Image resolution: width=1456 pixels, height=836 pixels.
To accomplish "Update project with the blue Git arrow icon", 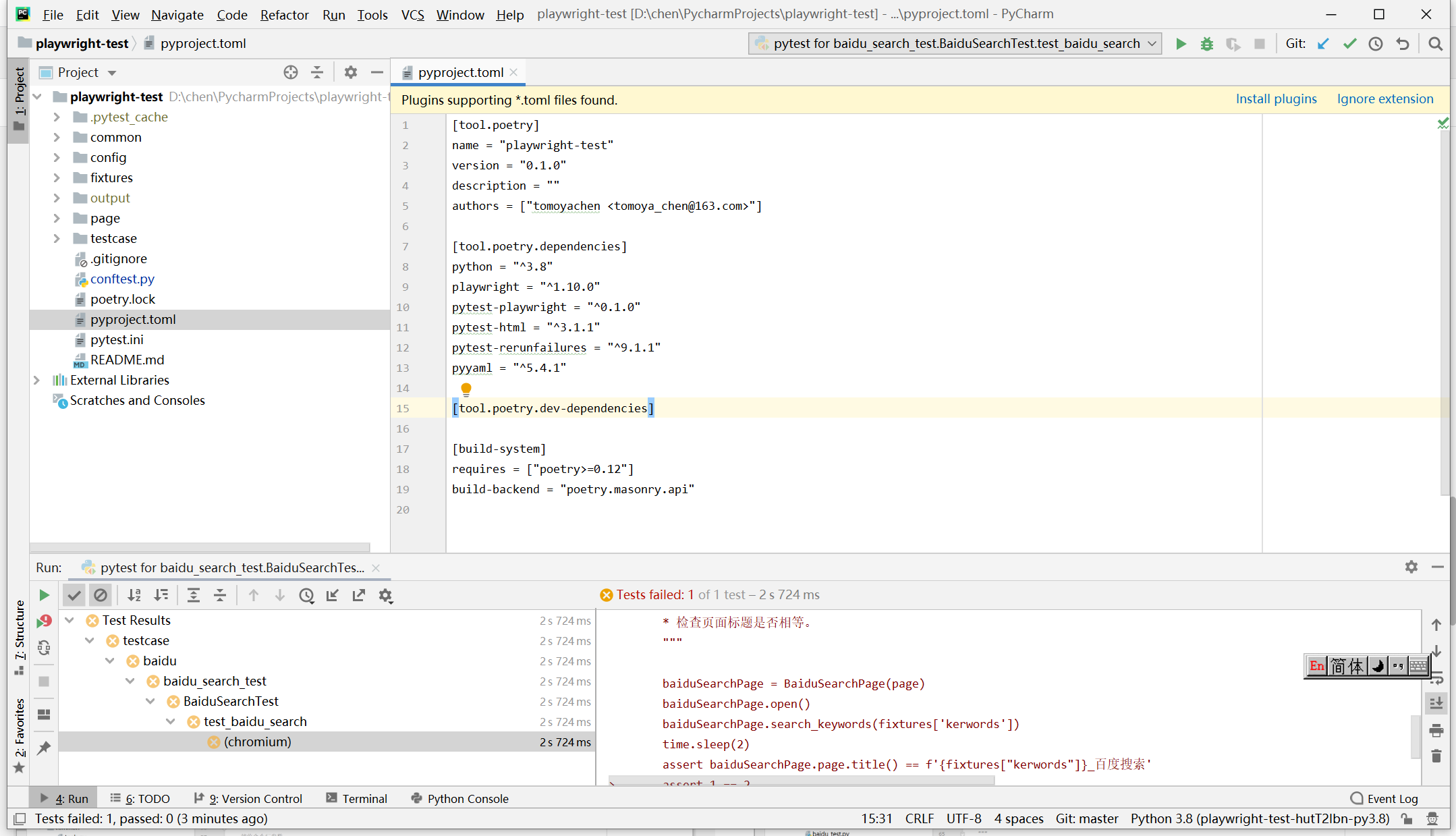I will click(x=1323, y=43).
